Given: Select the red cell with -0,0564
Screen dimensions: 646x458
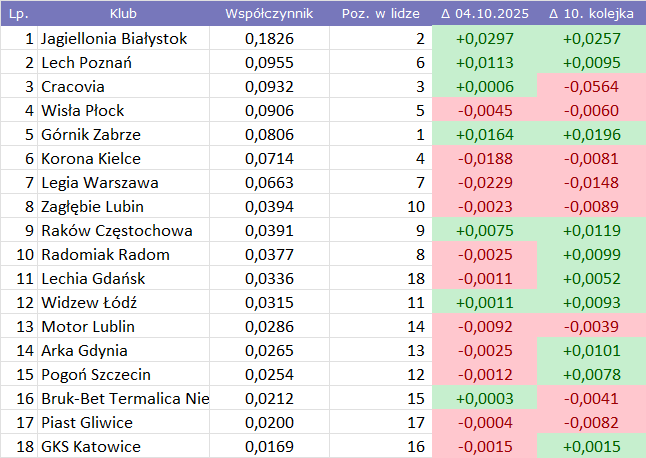Looking at the screenshot, I should pyautogui.click(x=592, y=87).
